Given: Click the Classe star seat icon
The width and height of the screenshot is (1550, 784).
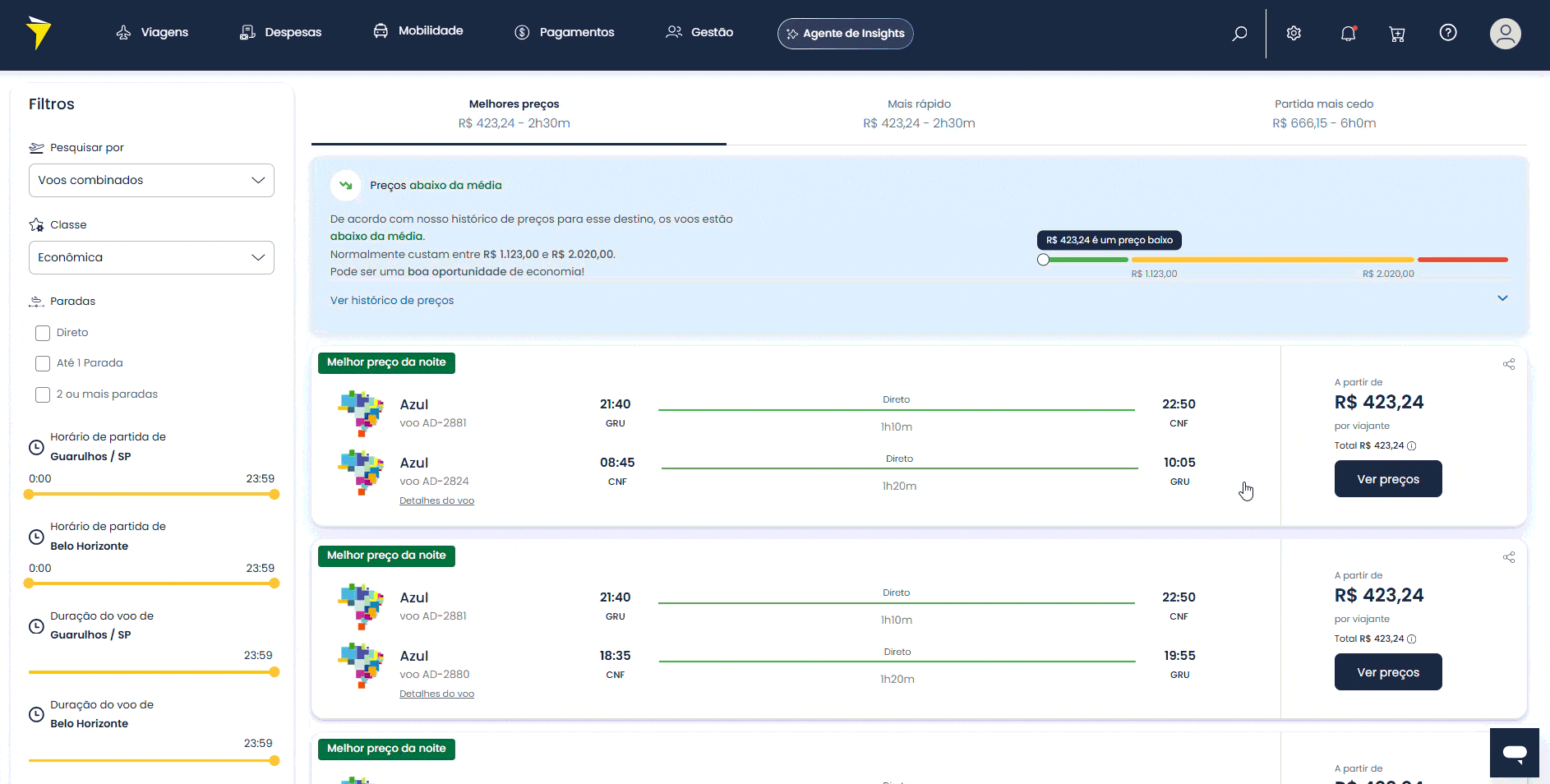Looking at the screenshot, I should [x=36, y=224].
